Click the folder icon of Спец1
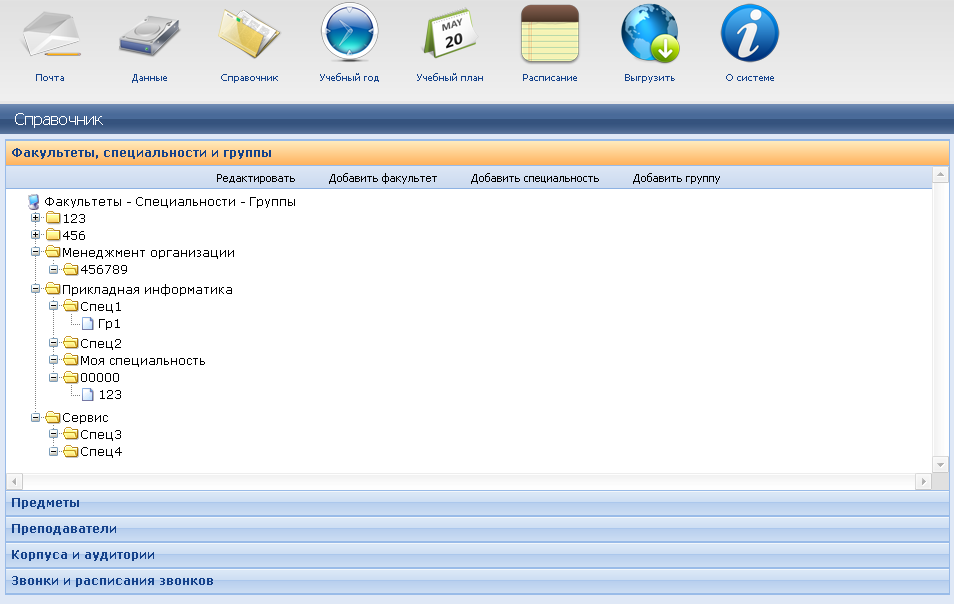 (71, 306)
